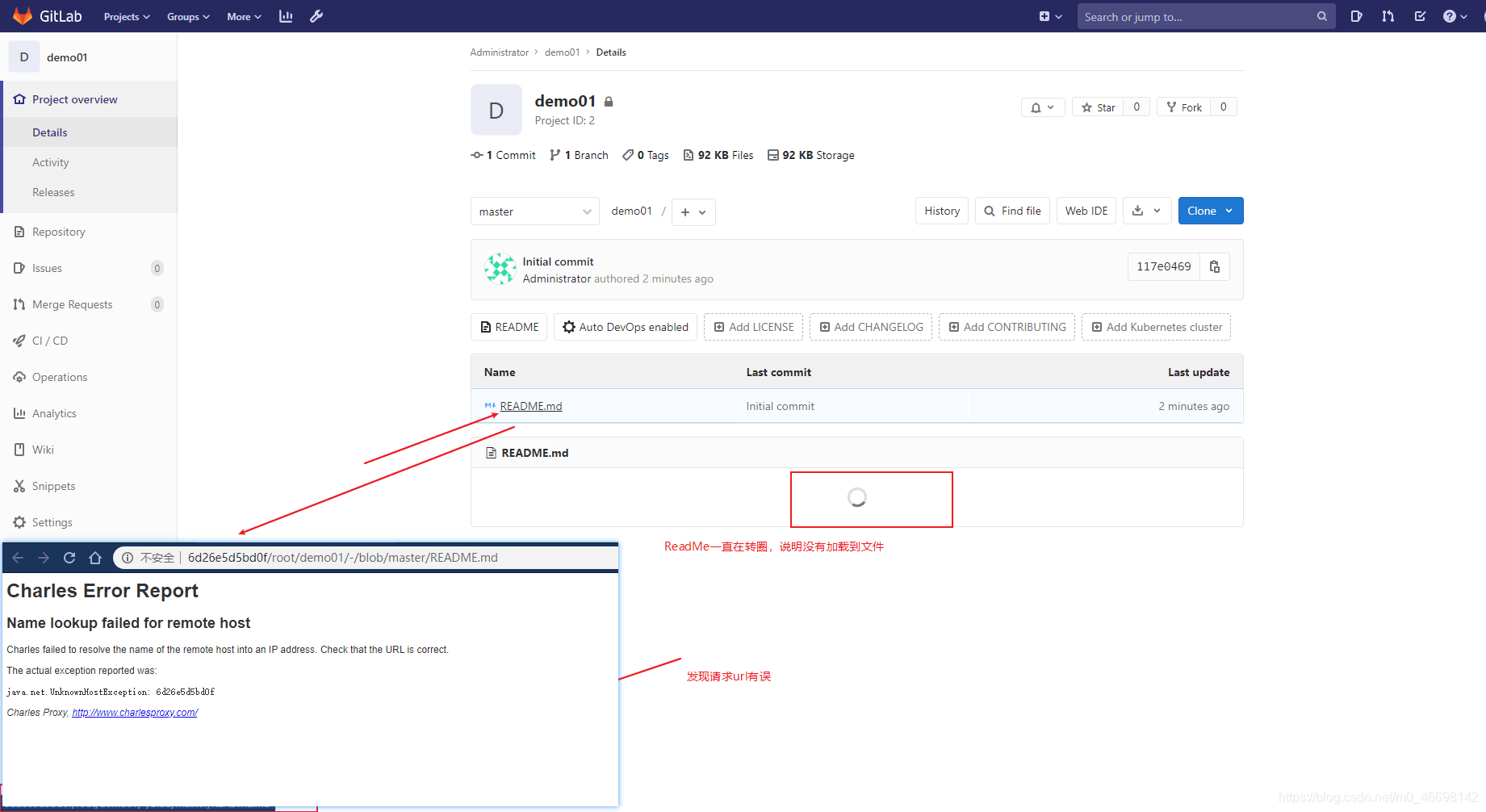This screenshot has width=1486, height=812.
Task: Open README.md file in table
Action: [x=531, y=406]
